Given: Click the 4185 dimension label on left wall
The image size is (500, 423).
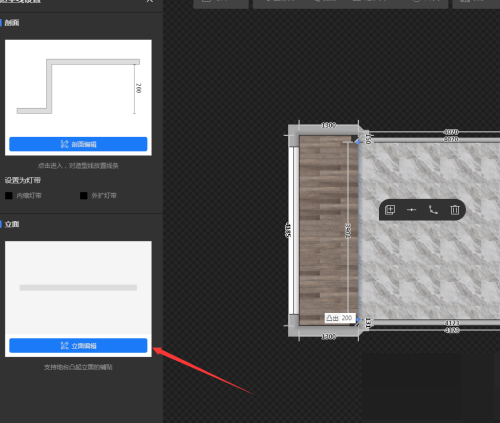Looking at the screenshot, I should (x=288, y=230).
